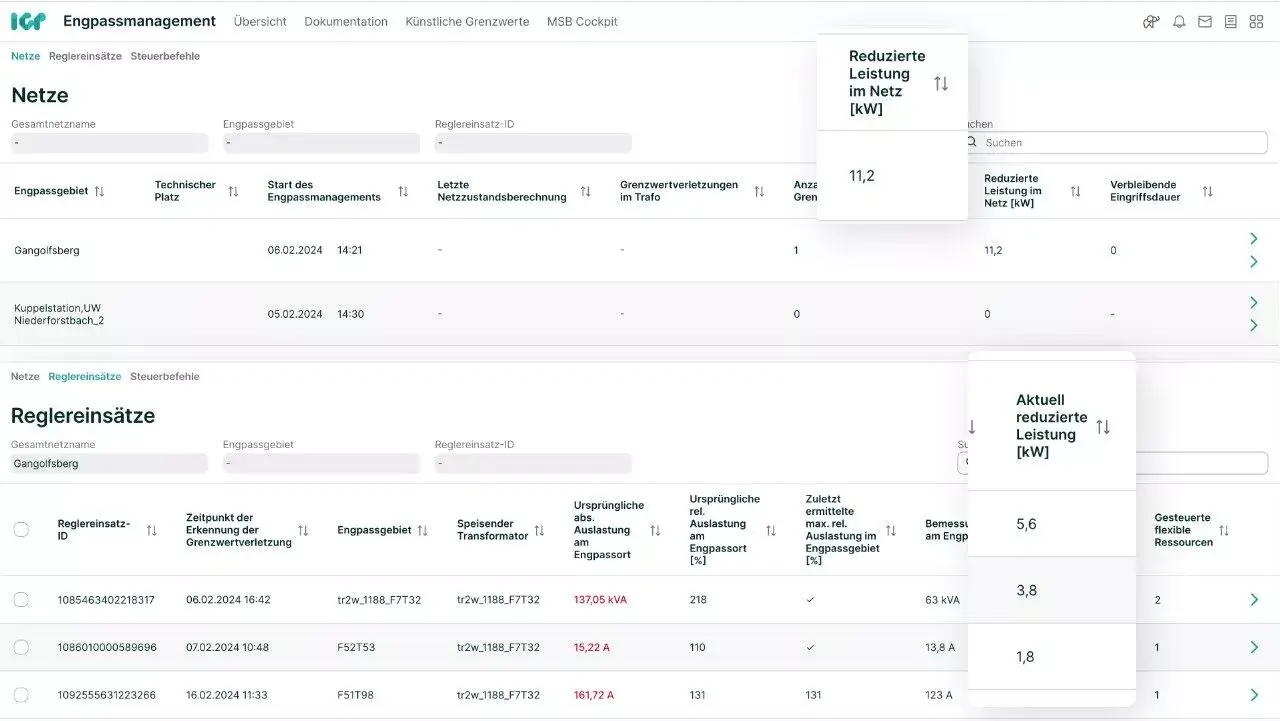
Task: Sort by Ursprüngliche abs. Auslastung column
Action: 655,531
